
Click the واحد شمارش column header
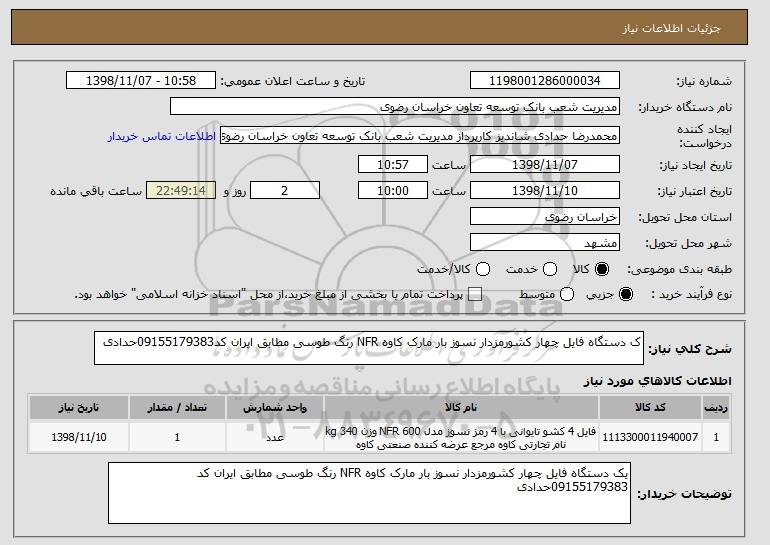[x=275, y=408]
